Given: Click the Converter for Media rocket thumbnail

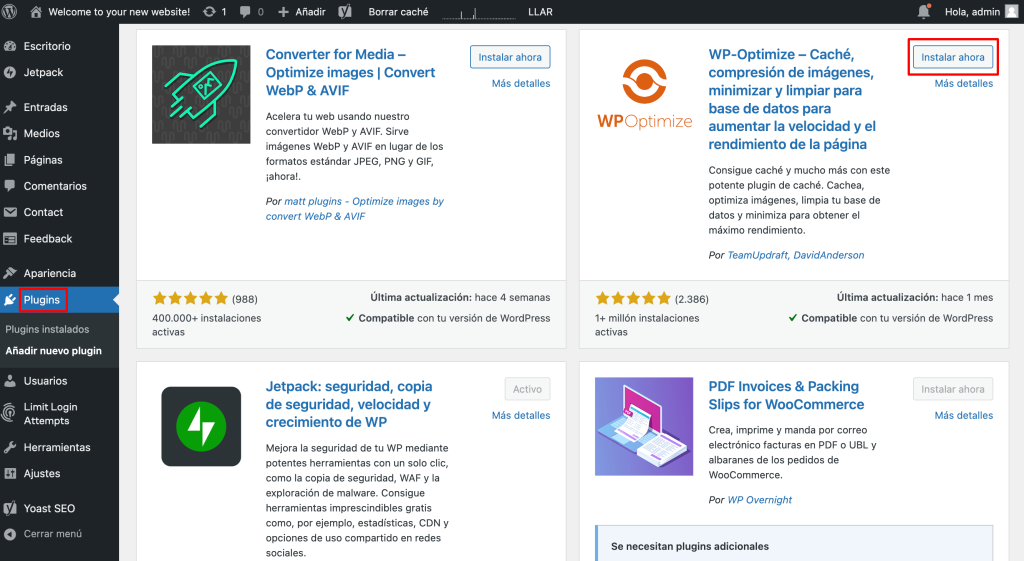Looking at the screenshot, I should point(201,95).
